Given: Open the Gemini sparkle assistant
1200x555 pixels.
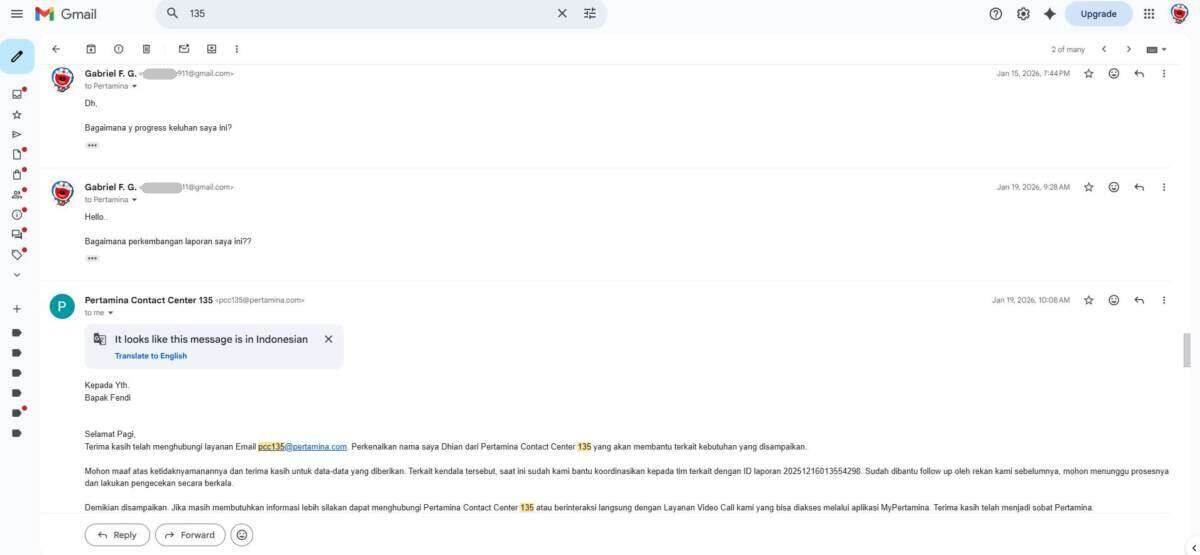Looking at the screenshot, I should (x=1049, y=14).
